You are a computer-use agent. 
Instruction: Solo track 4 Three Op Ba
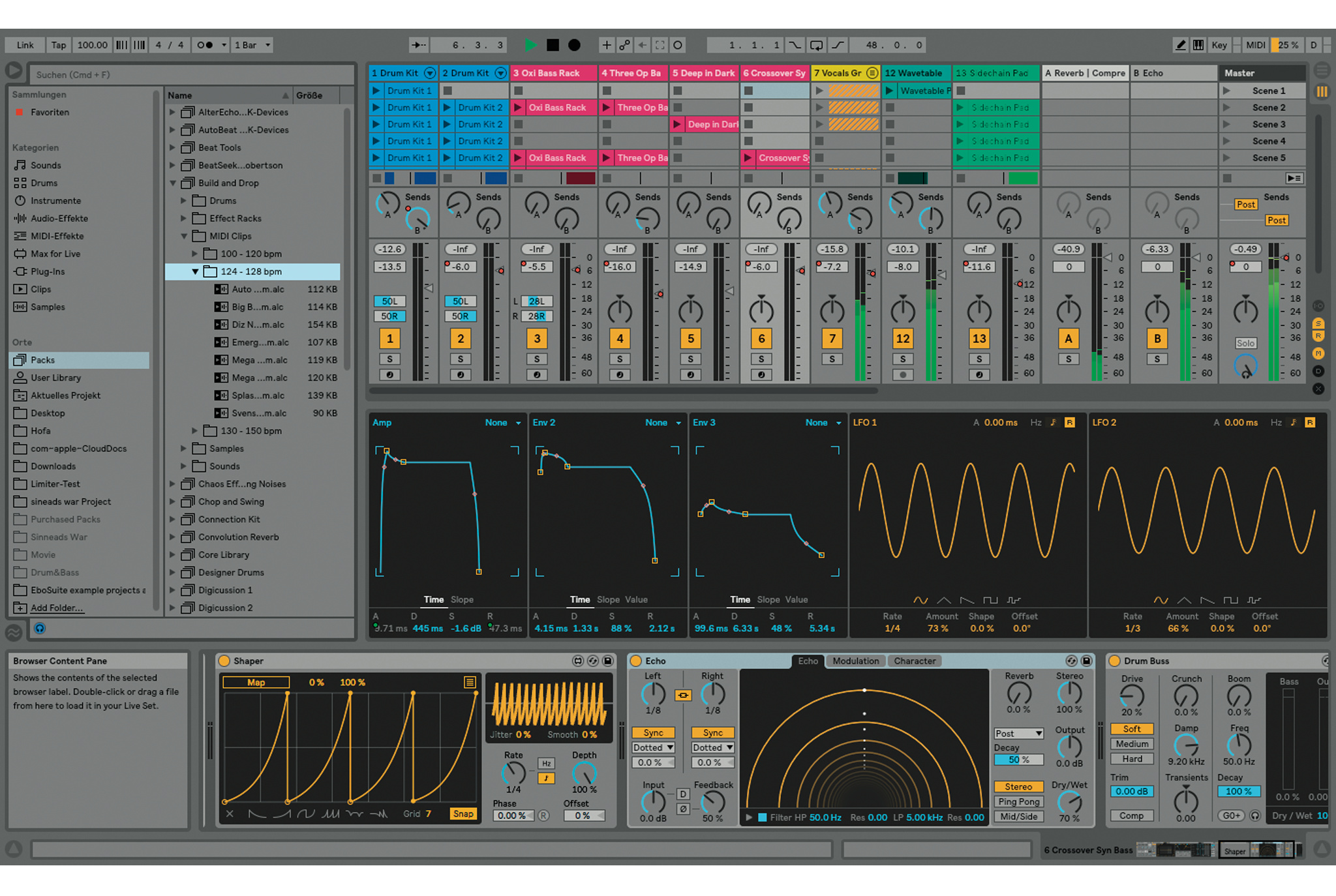(619, 359)
